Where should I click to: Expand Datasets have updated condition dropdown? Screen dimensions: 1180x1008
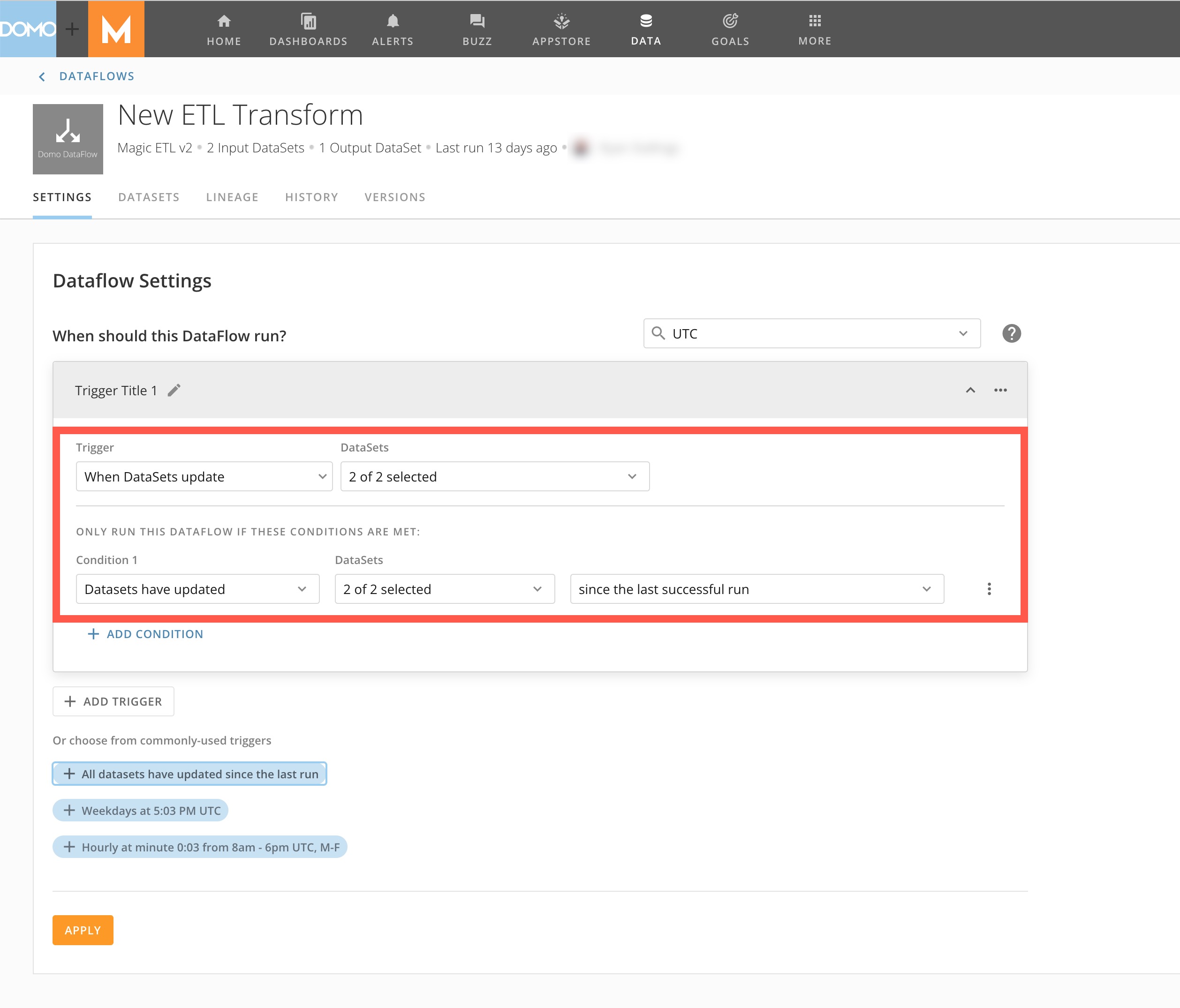(197, 588)
